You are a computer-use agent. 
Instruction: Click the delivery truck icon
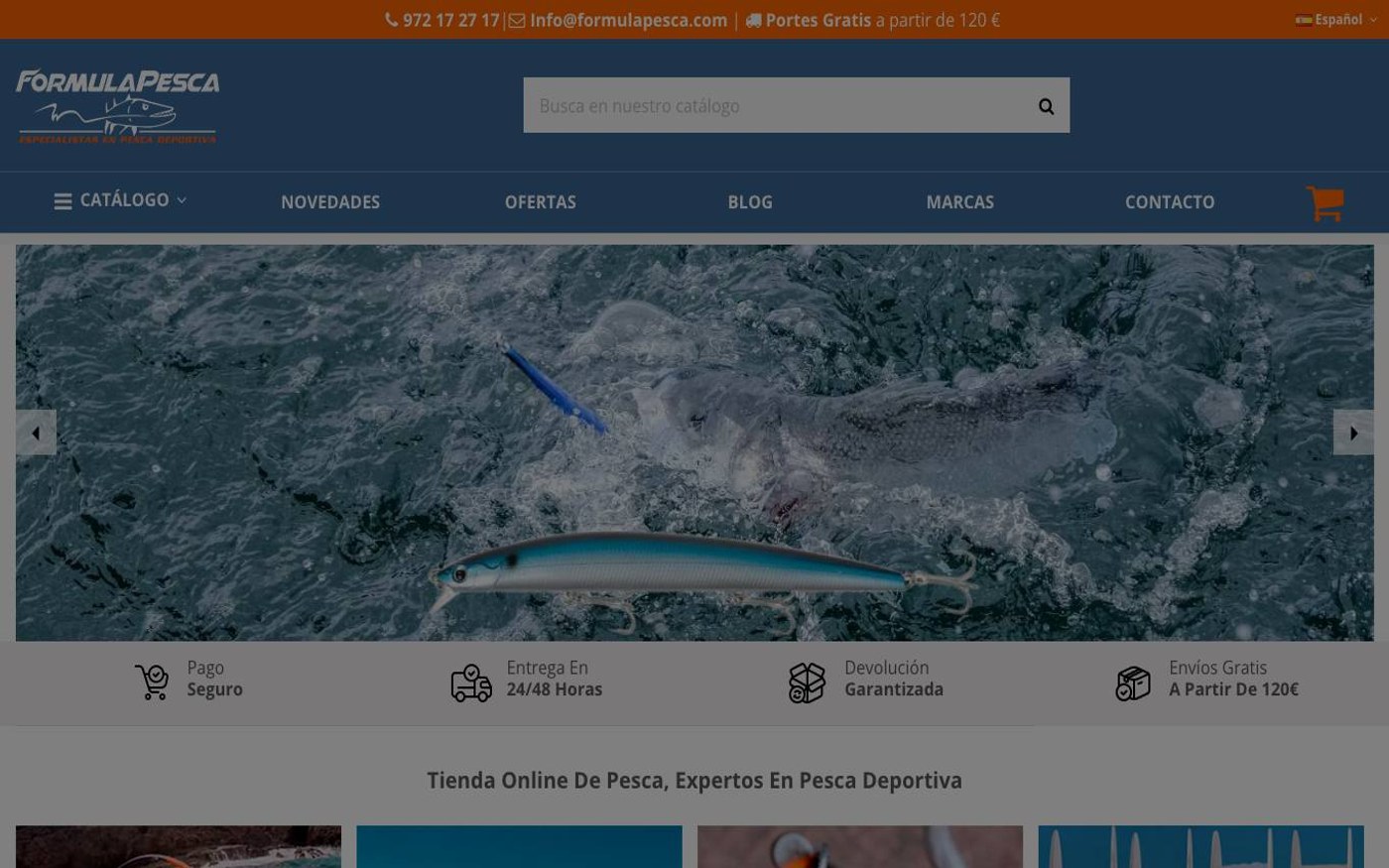point(471,683)
